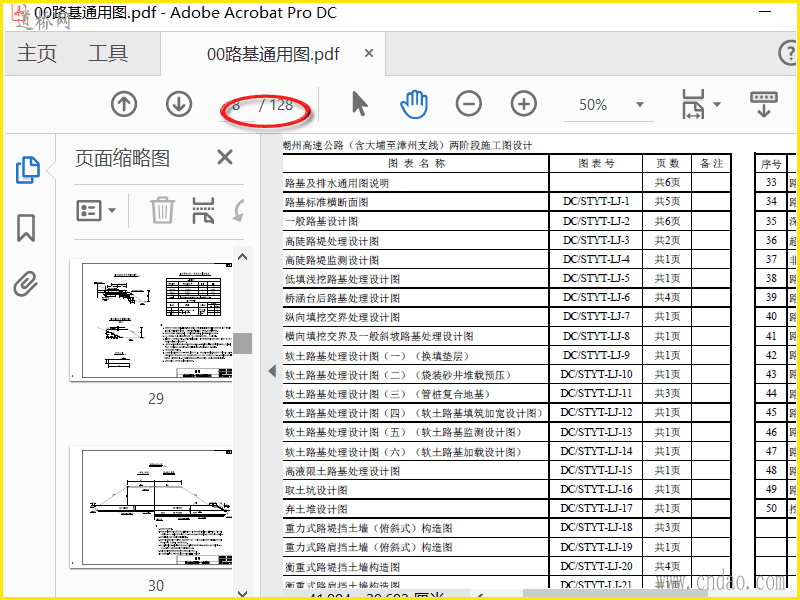This screenshot has width=800, height=600.
Task: Click the cell DC/STYT-LJ-10
Action: point(596,374)
